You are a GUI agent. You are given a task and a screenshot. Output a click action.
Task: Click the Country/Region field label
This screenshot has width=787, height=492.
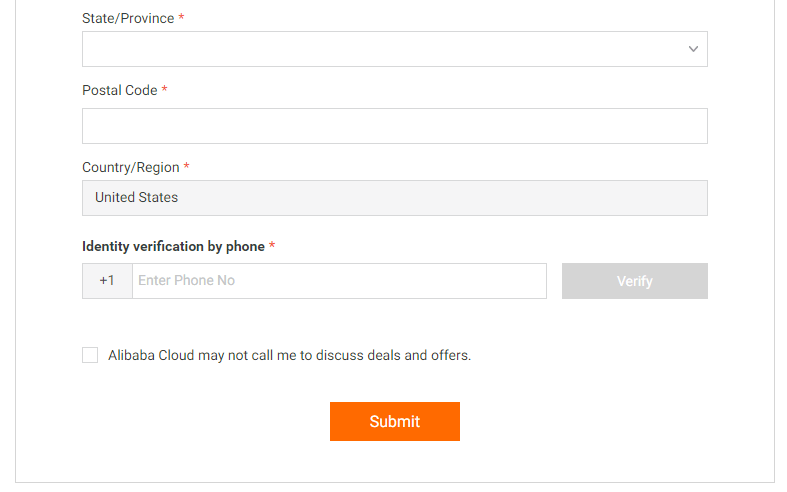click(130, 168)
